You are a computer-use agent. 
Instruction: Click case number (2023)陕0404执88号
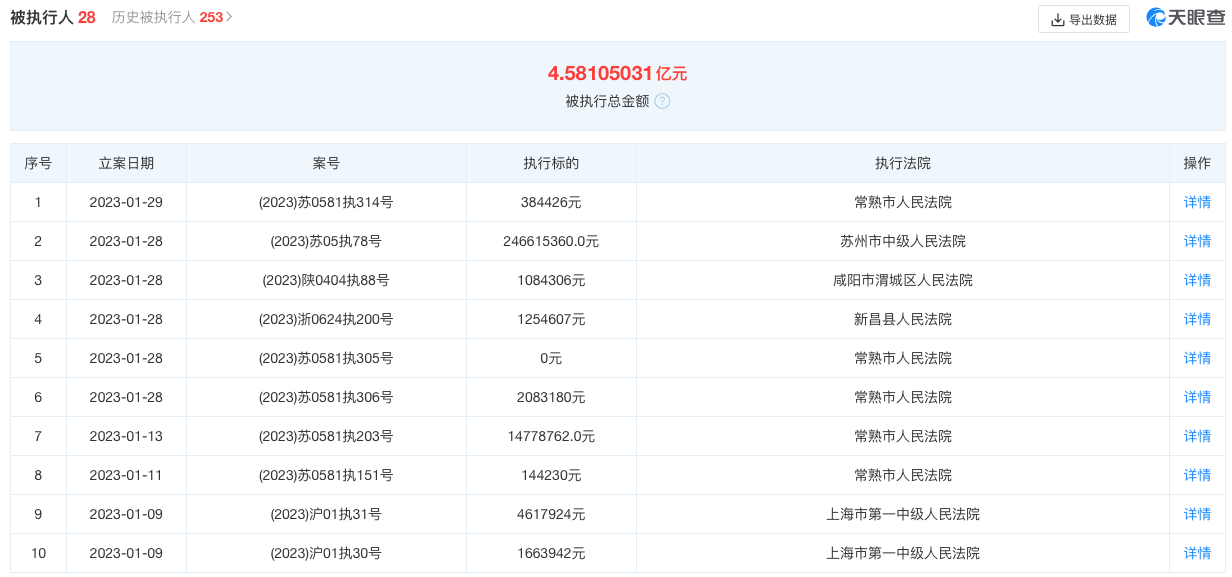click(326, 280)
